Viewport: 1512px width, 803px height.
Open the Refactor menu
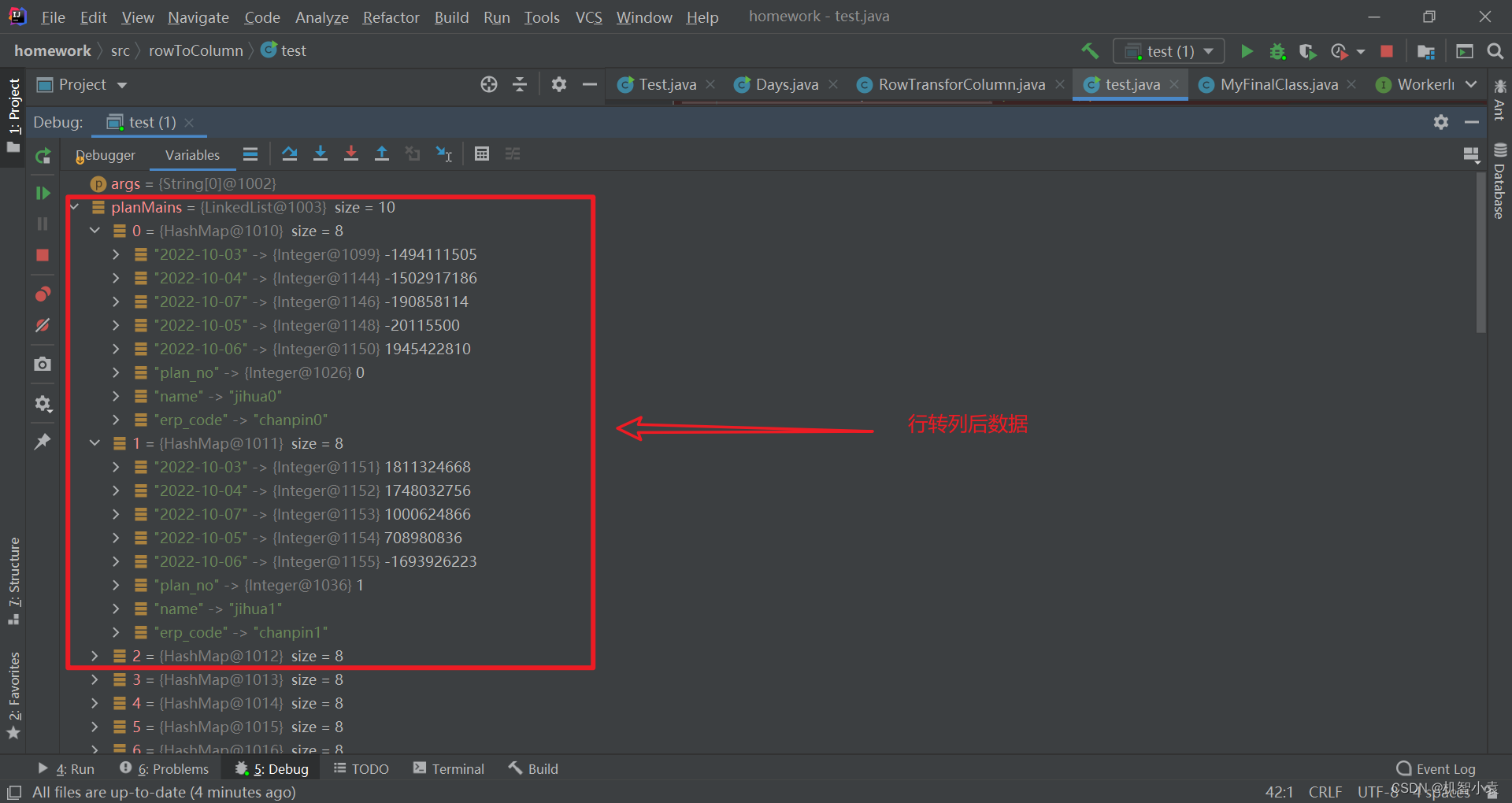(391, 17)
